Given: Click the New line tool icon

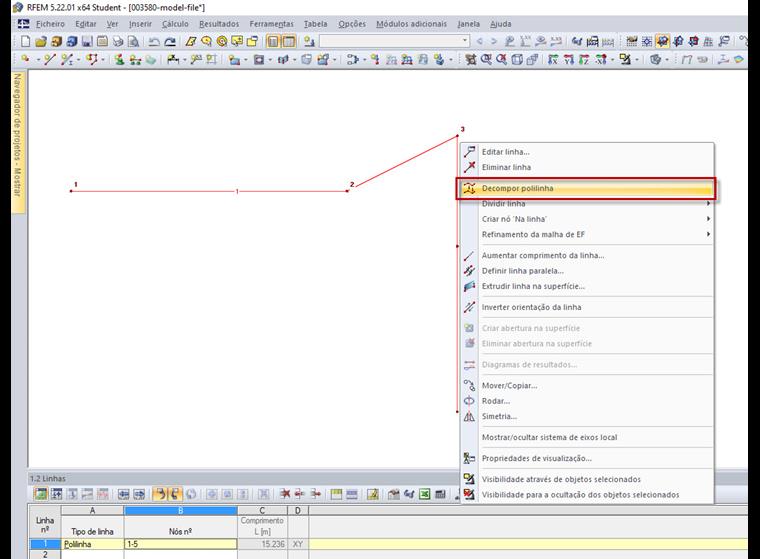Looking at the screenshot, I should [x=49, y=60].
